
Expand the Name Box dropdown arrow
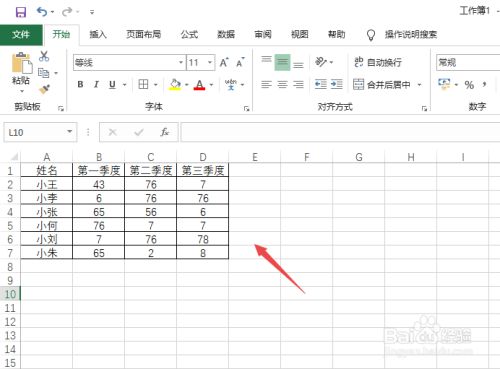coord(69,132)
